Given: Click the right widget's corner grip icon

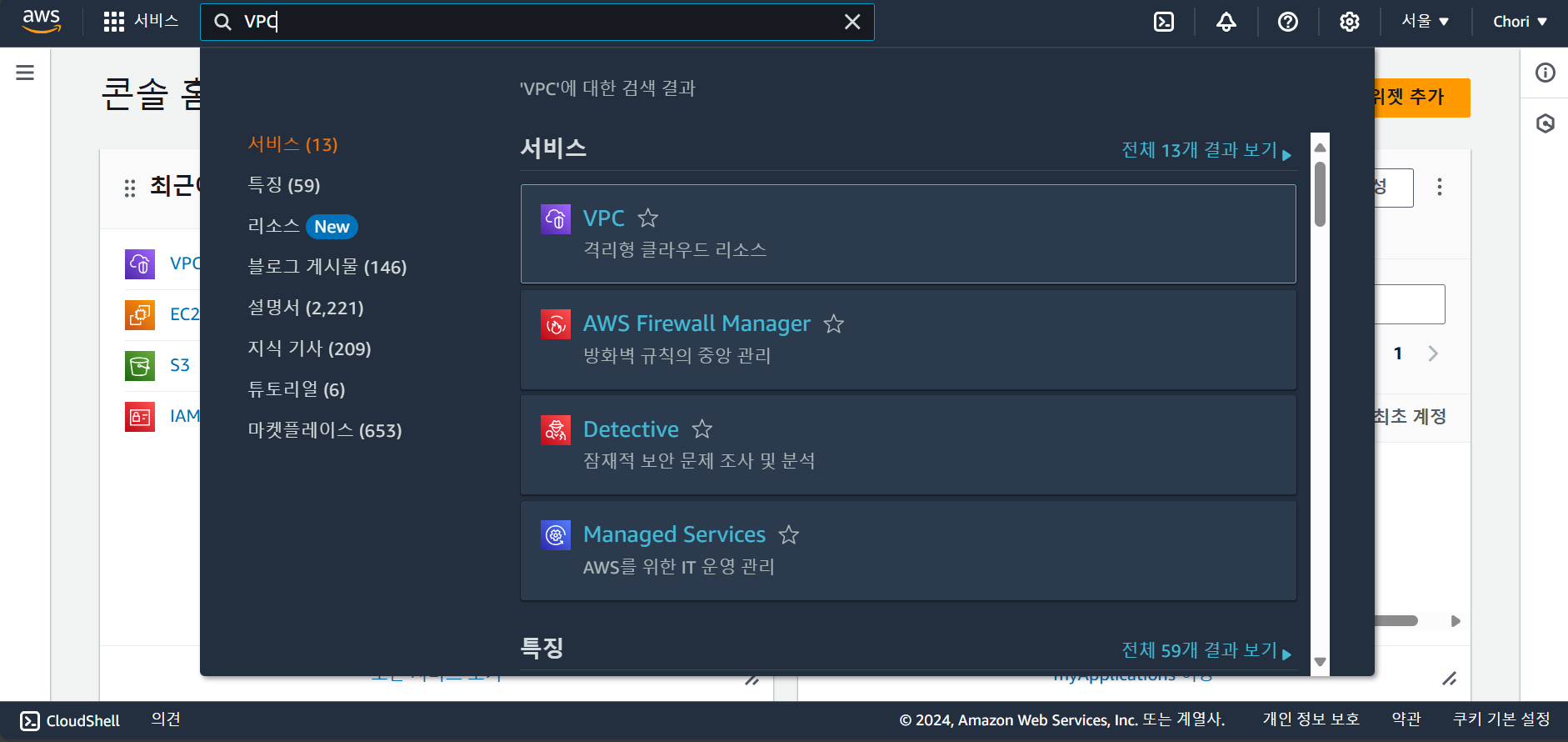Looking at the screenshot, I should point(1450,679).
